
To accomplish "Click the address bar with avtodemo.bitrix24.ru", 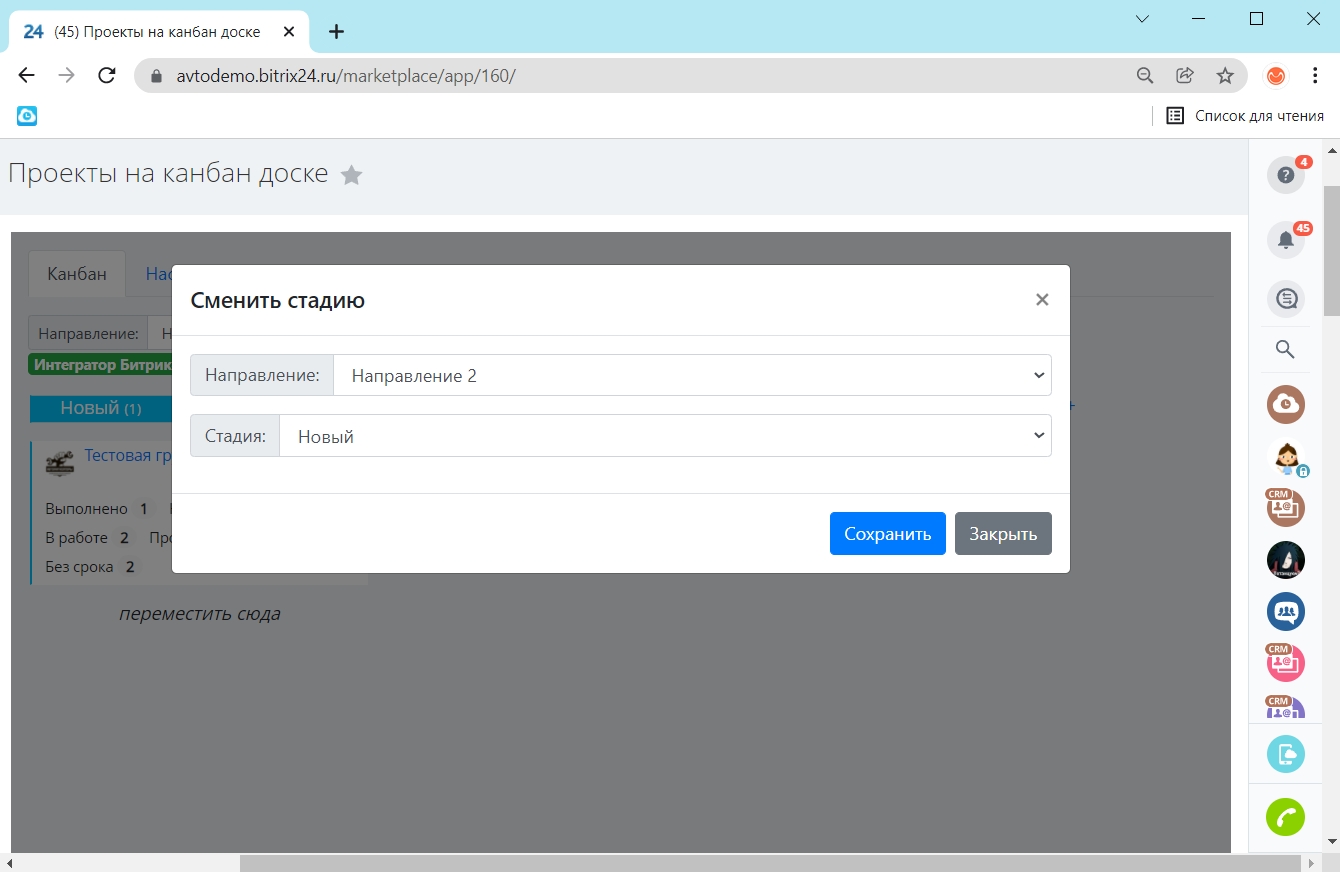I will point(640,75).
